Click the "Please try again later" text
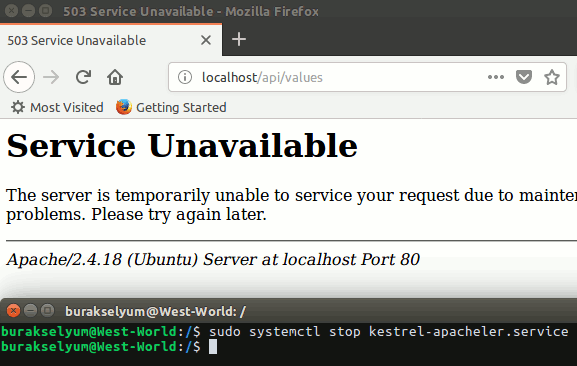Viewport: 577px width, 366px height. click(179, 214)
